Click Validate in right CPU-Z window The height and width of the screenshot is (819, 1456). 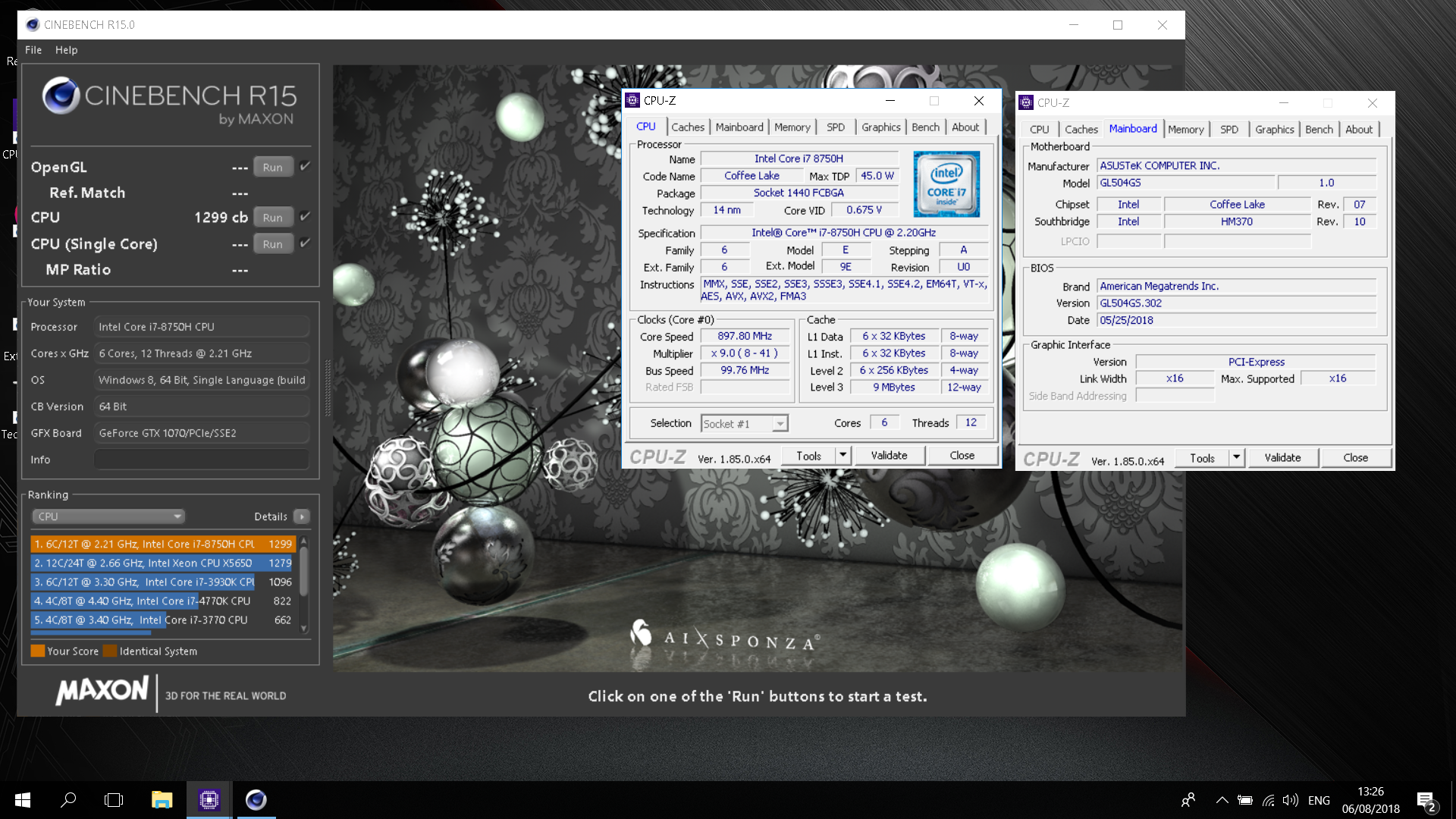pos(1283,458)
